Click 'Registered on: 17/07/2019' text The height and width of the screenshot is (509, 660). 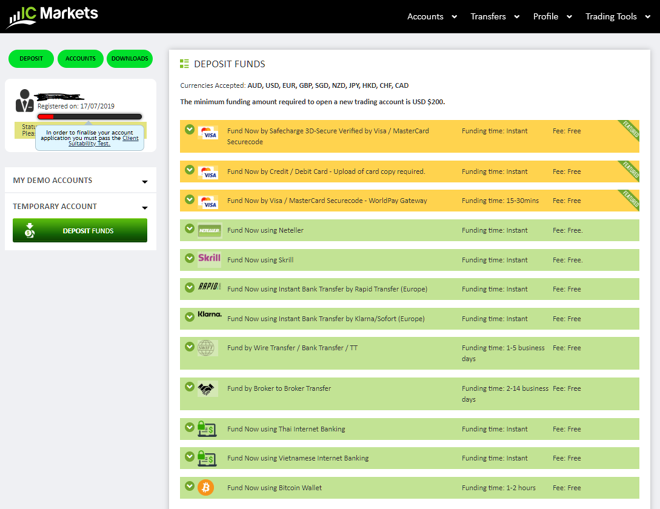tap(76, 106)
